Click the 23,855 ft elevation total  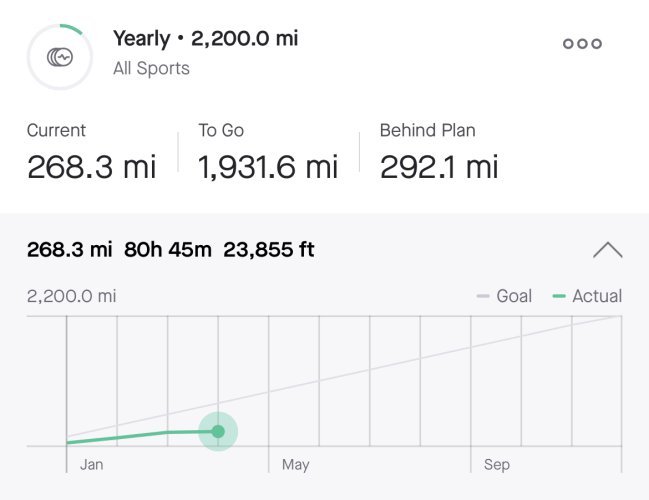269,250
